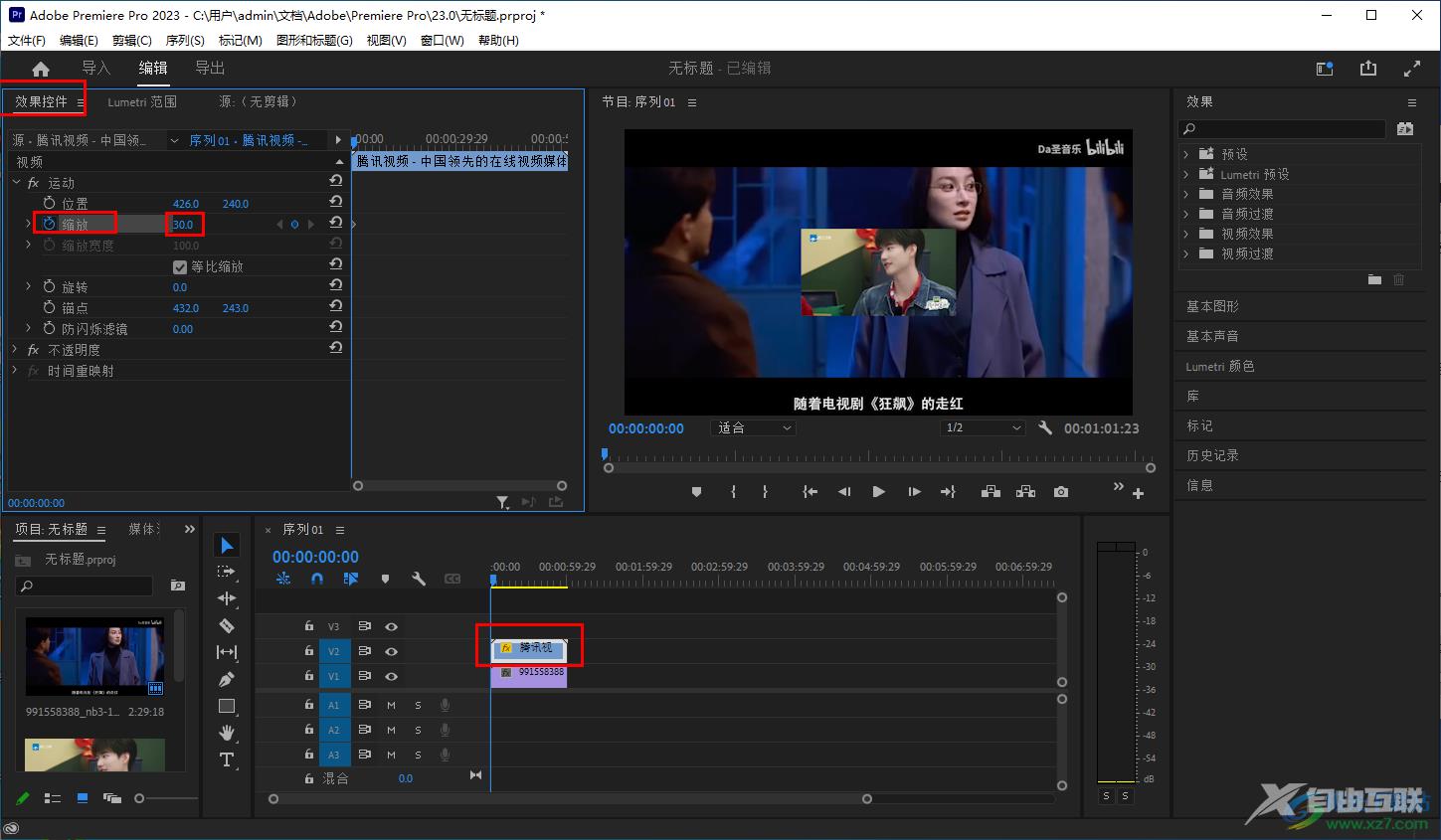Switch to the 导入 tab
This screenshot has width=1441, height=840.
point(95,68)
